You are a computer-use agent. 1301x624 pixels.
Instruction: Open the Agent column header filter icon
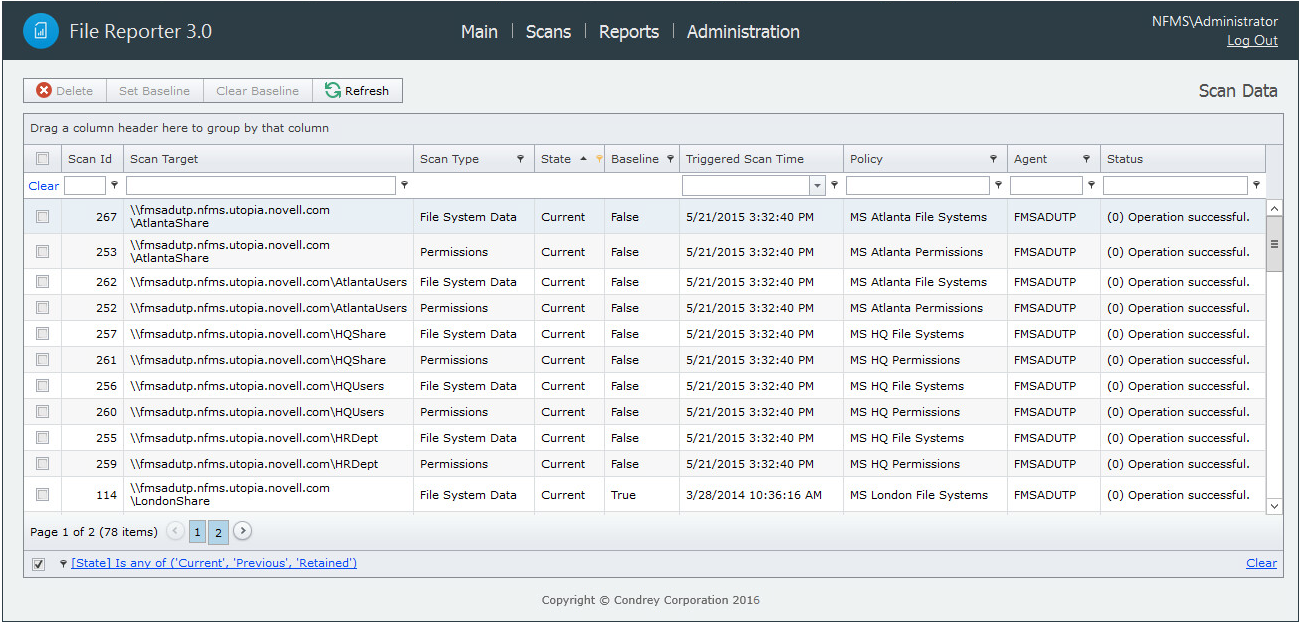click(x=1086, y=159)
